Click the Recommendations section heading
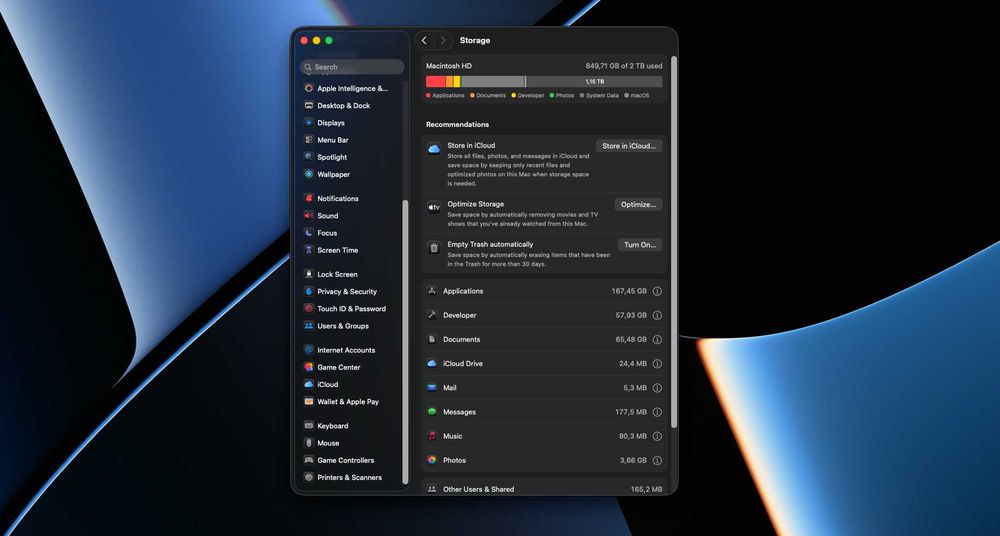This screenshot has width=1000, height=536. click(x=457, y=125)
